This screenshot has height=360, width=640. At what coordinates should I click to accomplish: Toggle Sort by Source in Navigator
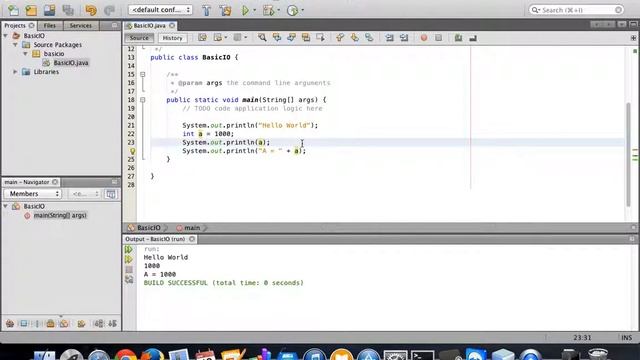point(112,324)
